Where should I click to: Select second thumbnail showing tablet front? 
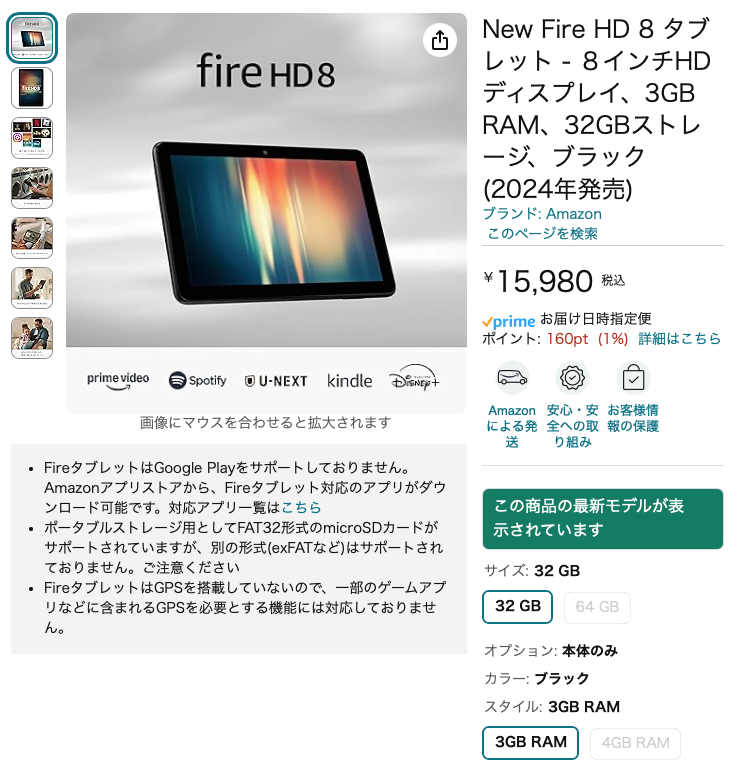pyautogui.click(x=32, y=88)
